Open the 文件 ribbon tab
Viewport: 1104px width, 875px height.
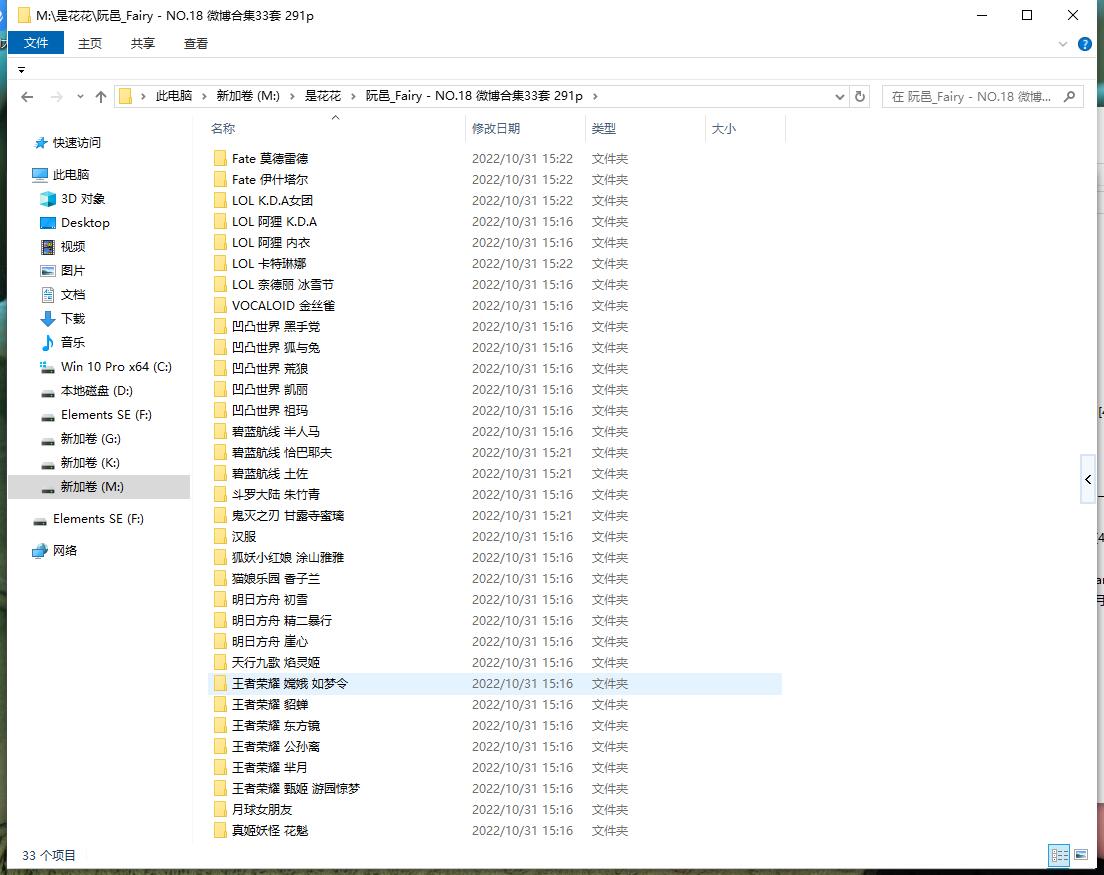pyautogui.click(x=36, y=43)
